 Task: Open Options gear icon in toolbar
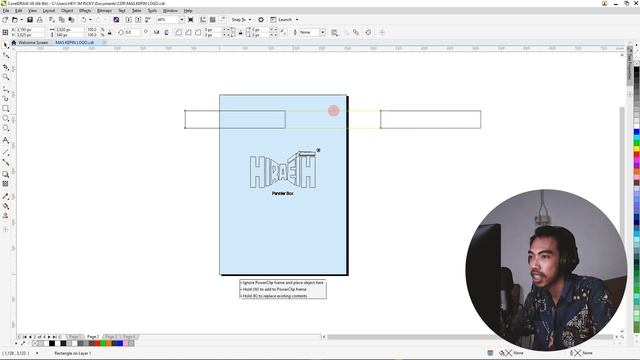pyautogui.click(x=261, y=20)
